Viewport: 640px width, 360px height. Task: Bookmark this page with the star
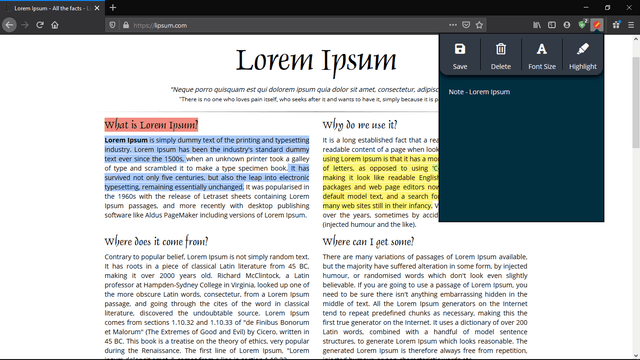pyautogui.click(x=479, y=25)
